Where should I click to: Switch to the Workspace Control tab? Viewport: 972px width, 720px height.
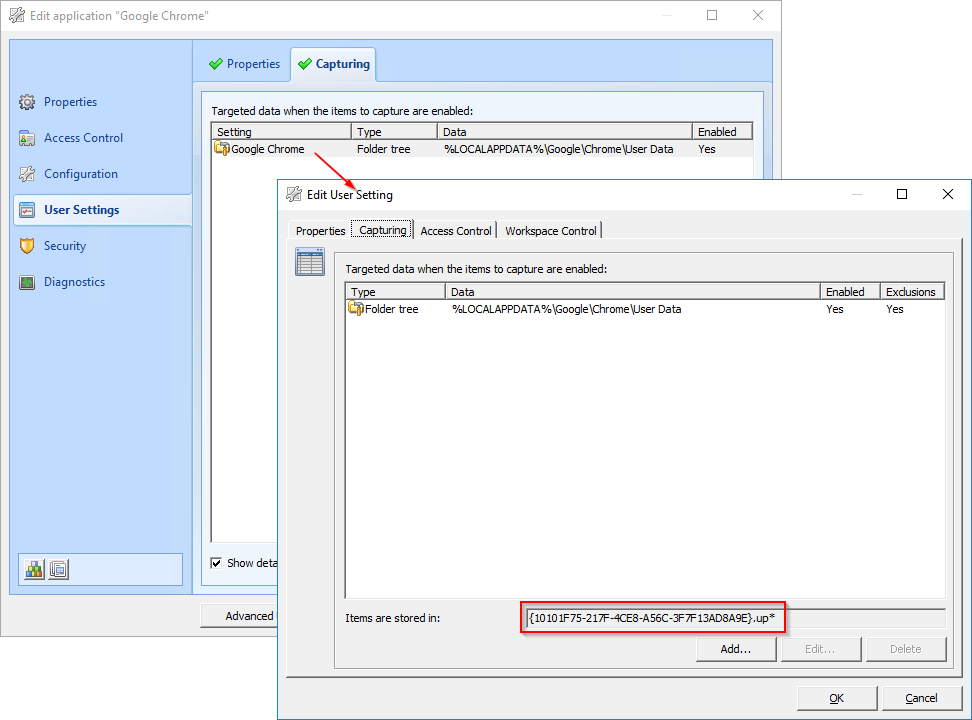click(x=550, y=230)
